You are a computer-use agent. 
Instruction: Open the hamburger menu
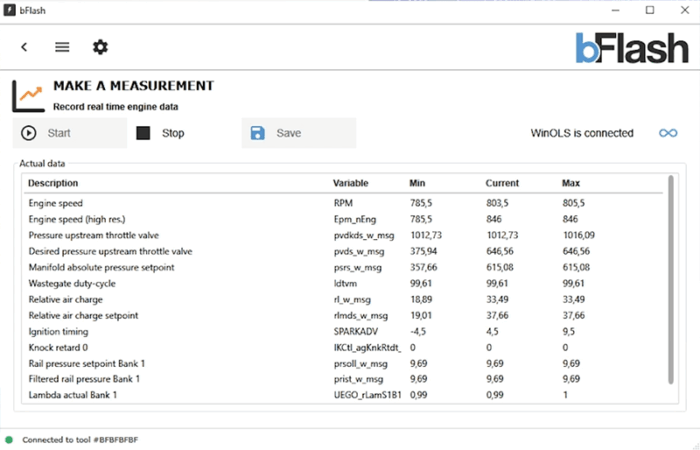62,47
